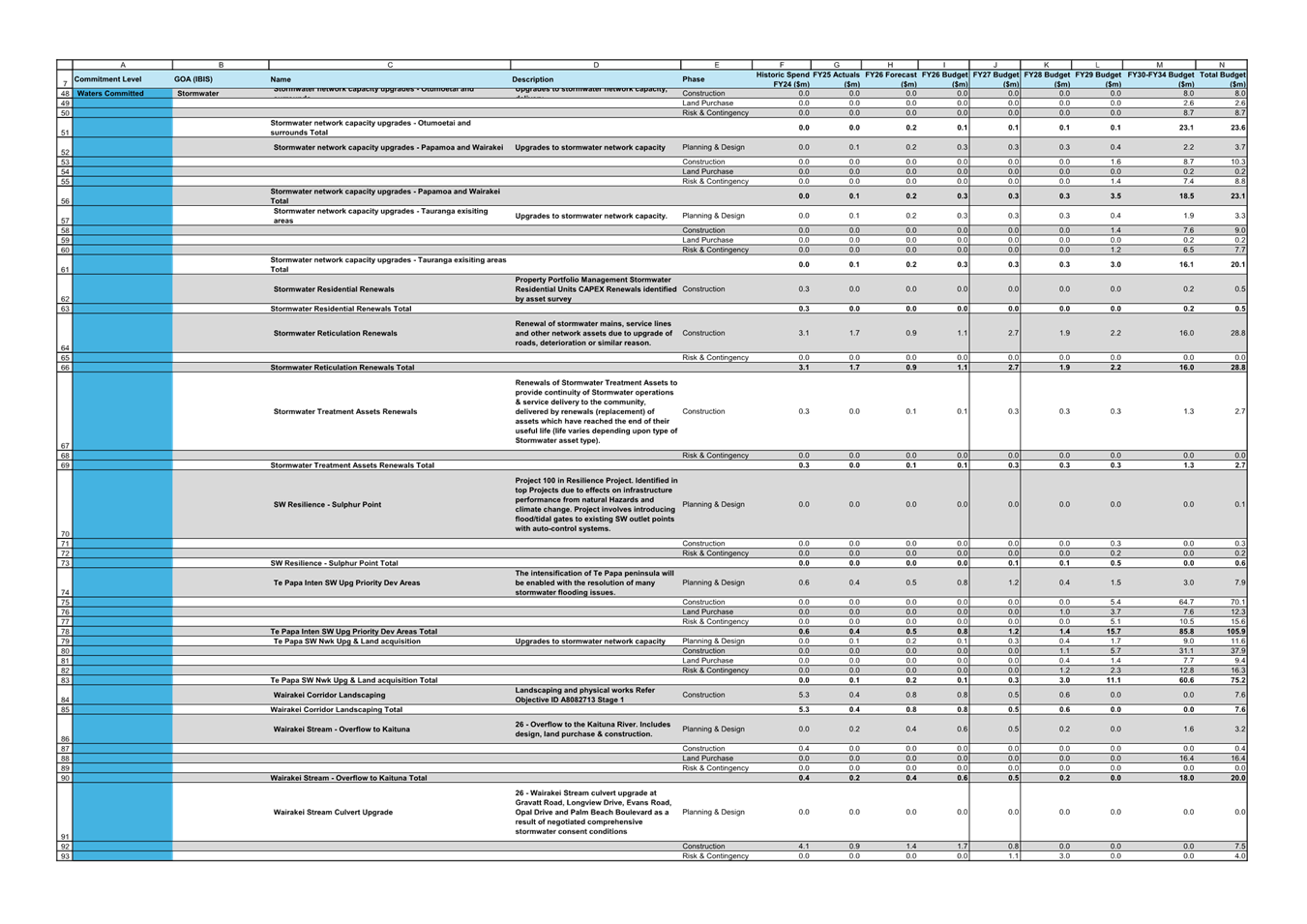Click the GOA (IBIS) header cell

point(193,79)
